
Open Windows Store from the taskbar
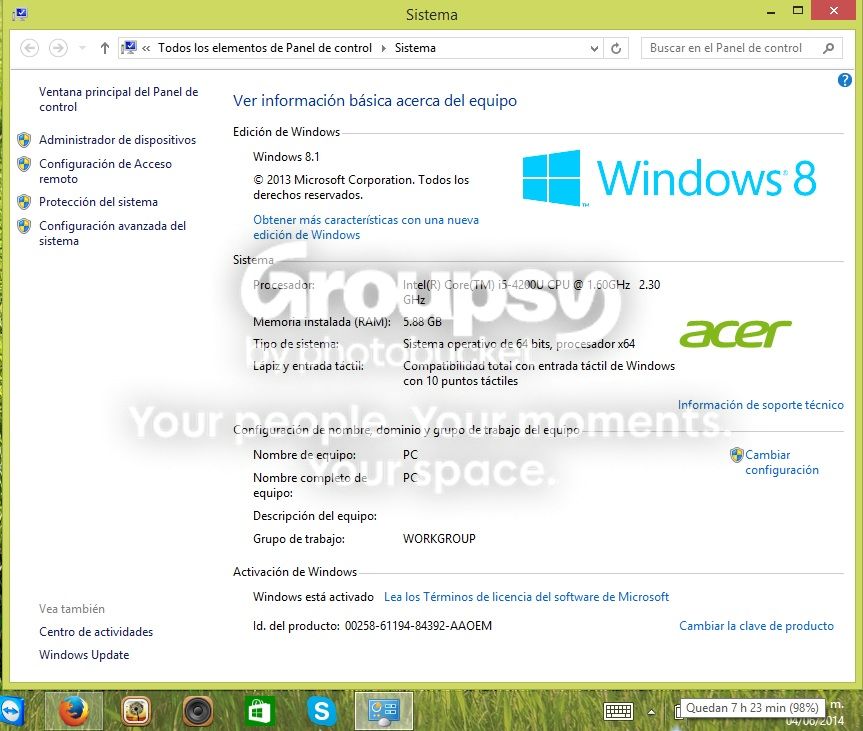[259, 711]
